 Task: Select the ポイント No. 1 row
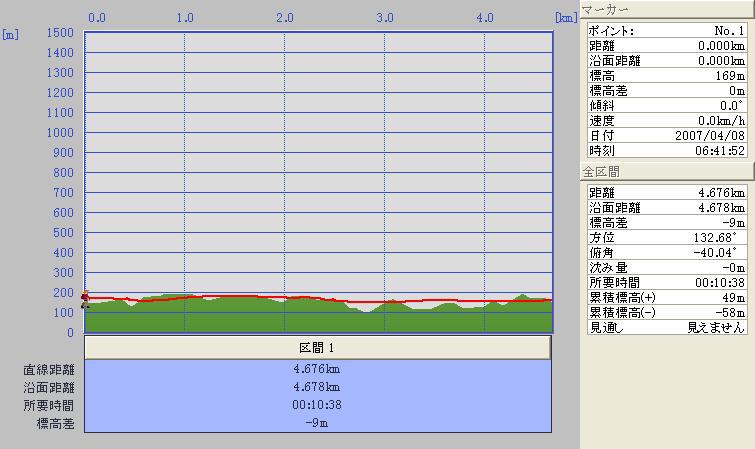click(667, 31)
